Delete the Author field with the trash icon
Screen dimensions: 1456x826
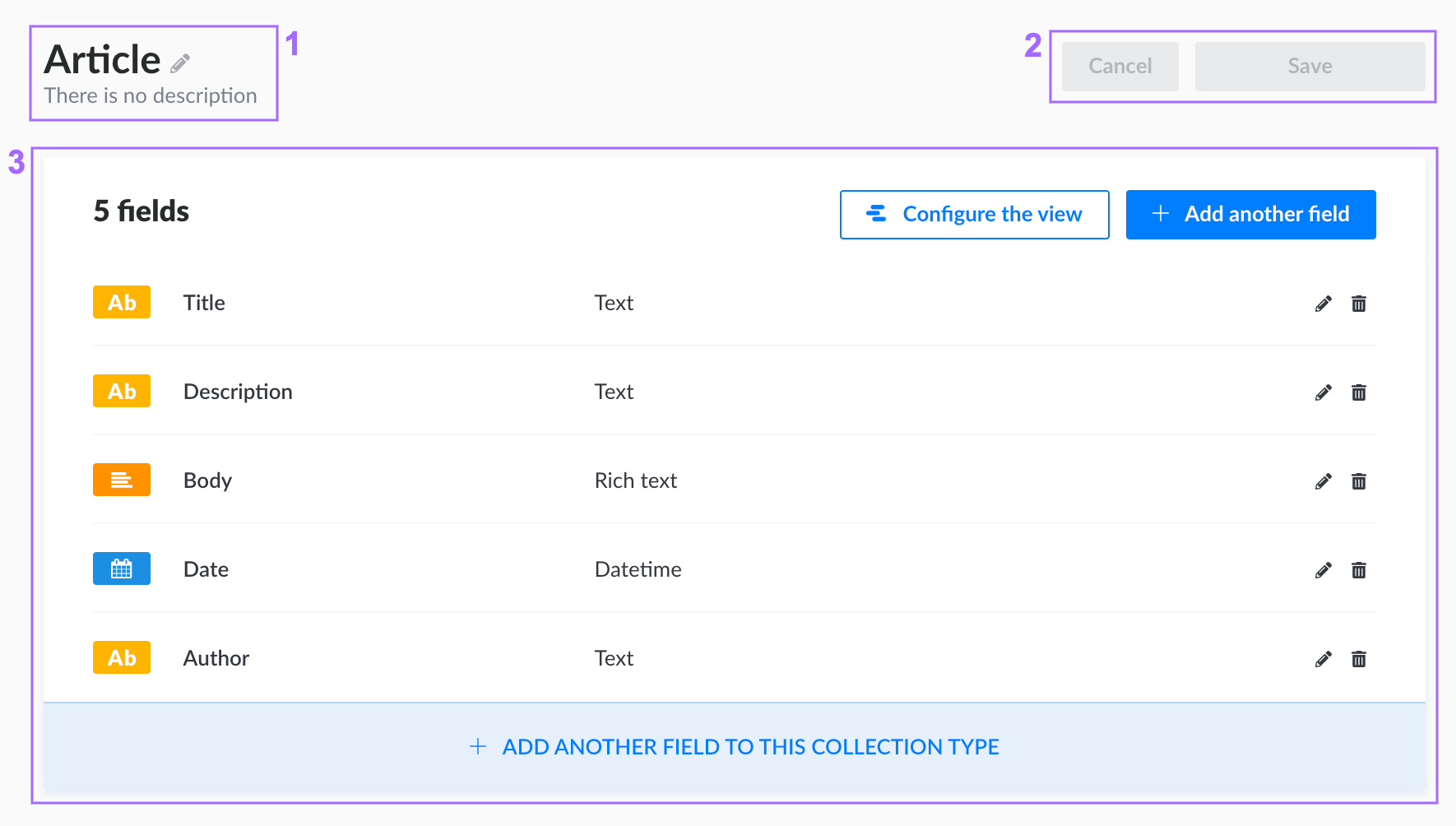click(x=1359, y=659)
